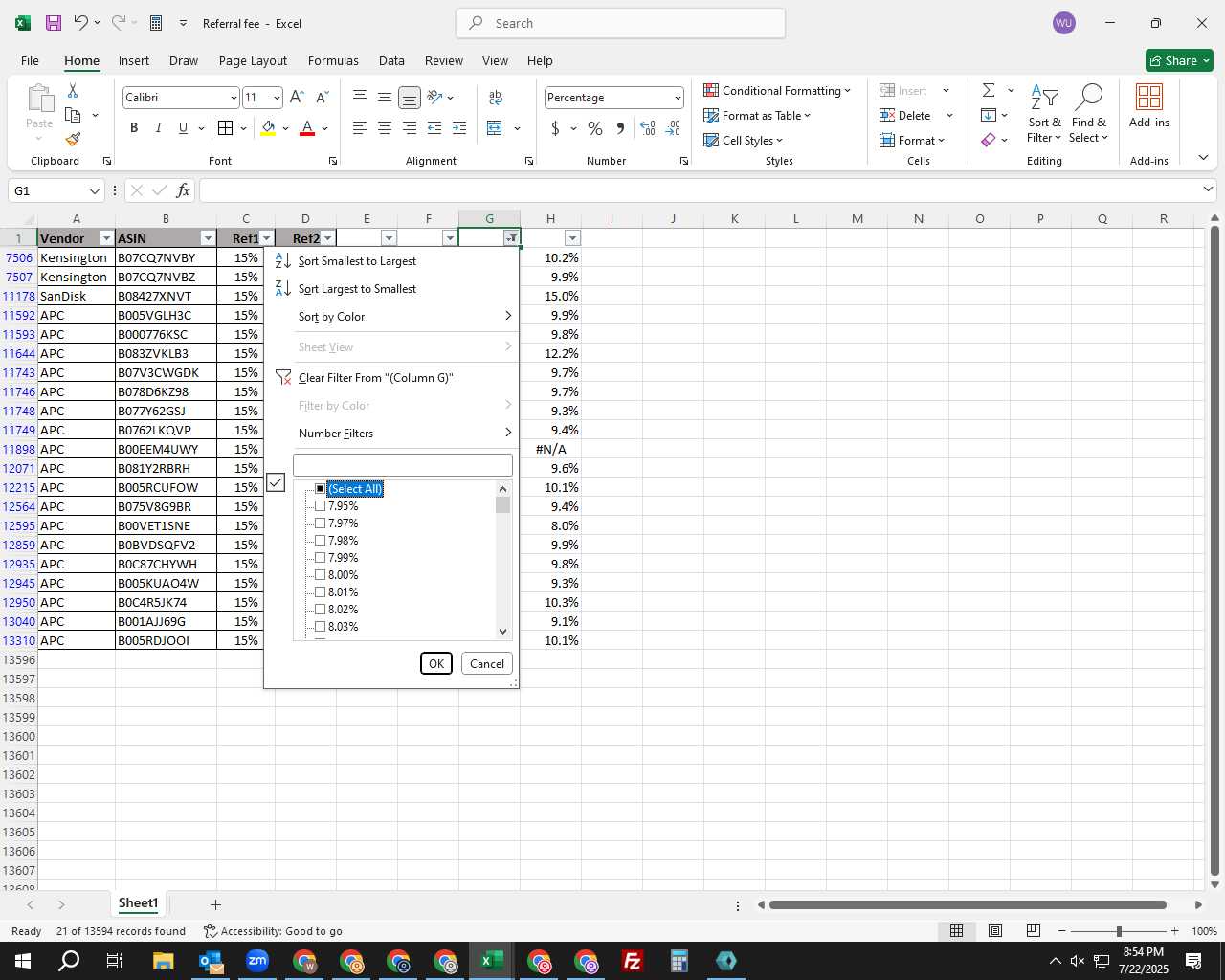The height and width of the screenshot is (980, 1225).
Task: Click the Fill Color bucket swatch
Action: click(268, 128)
